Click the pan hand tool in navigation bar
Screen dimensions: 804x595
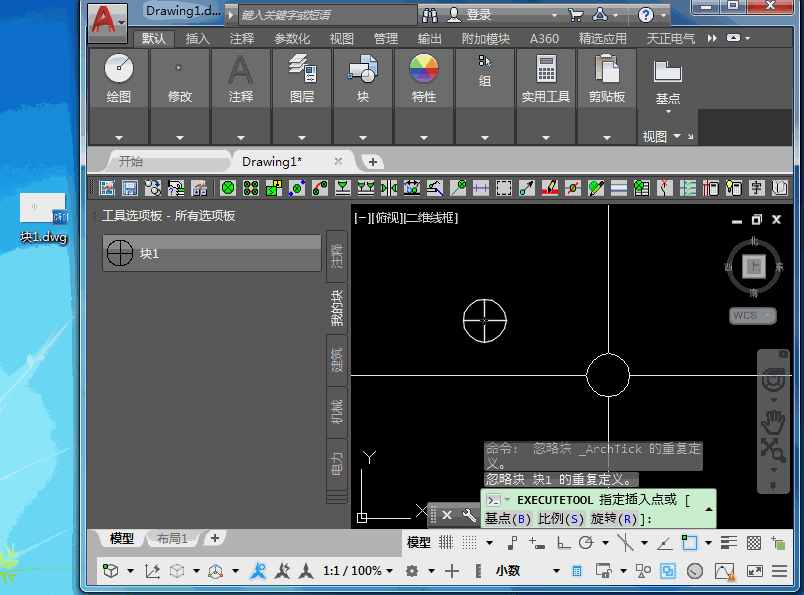point(773,420)
